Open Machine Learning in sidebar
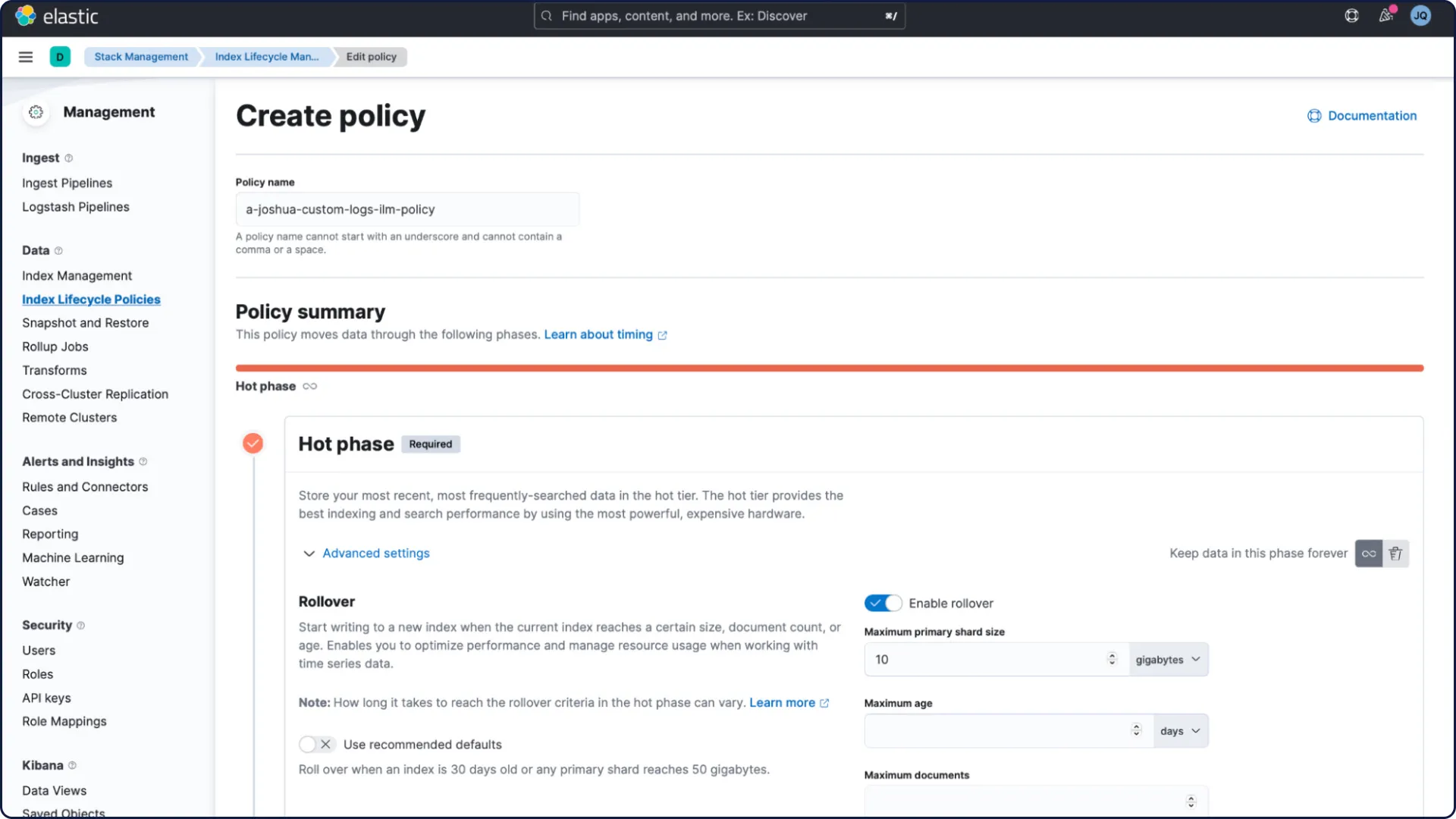The image size is (1456, 819). click(73, 558)
